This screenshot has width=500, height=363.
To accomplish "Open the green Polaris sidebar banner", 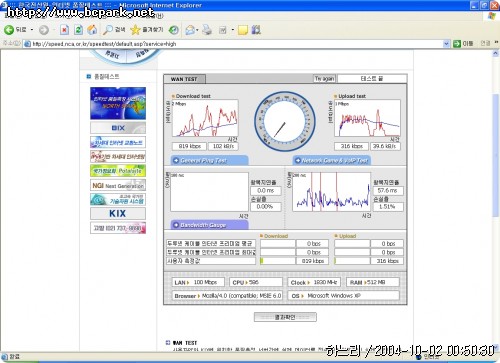I will [118, 171].
